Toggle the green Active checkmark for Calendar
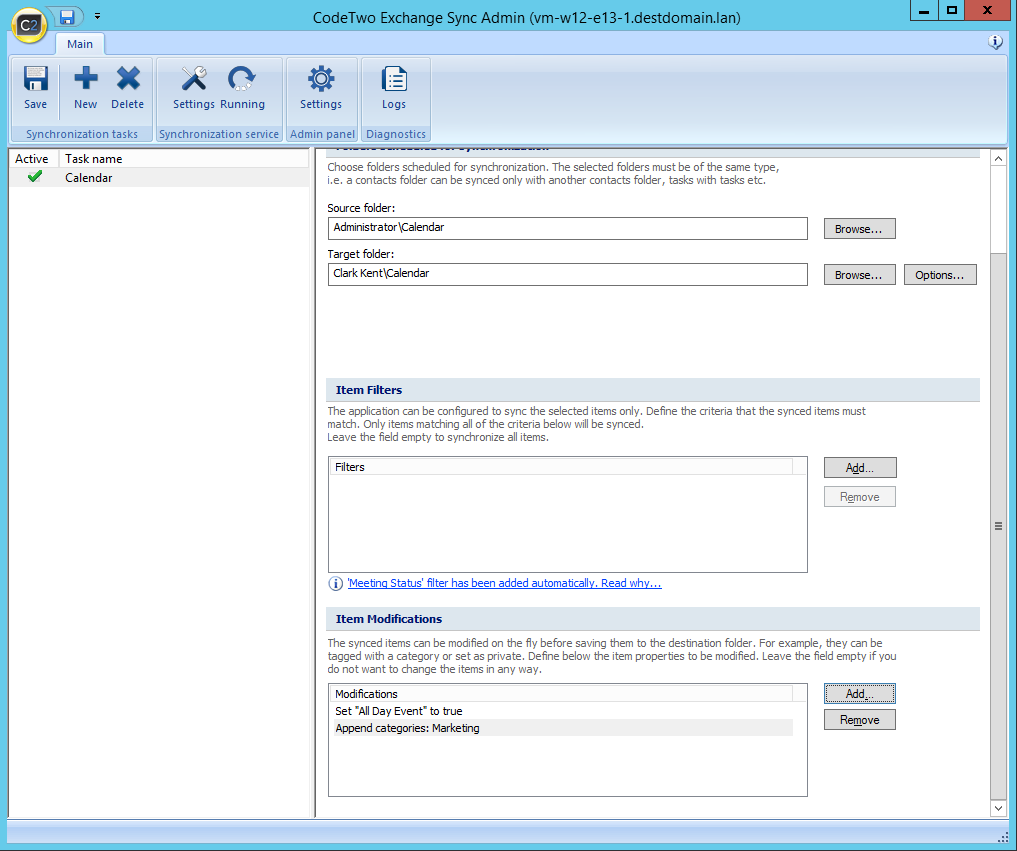 [x=35, y=176]
